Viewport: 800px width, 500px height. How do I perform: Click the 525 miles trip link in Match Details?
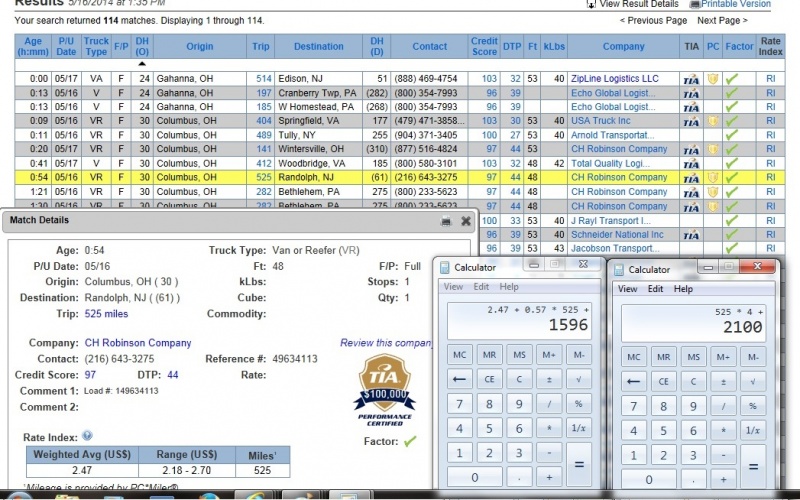106,314
